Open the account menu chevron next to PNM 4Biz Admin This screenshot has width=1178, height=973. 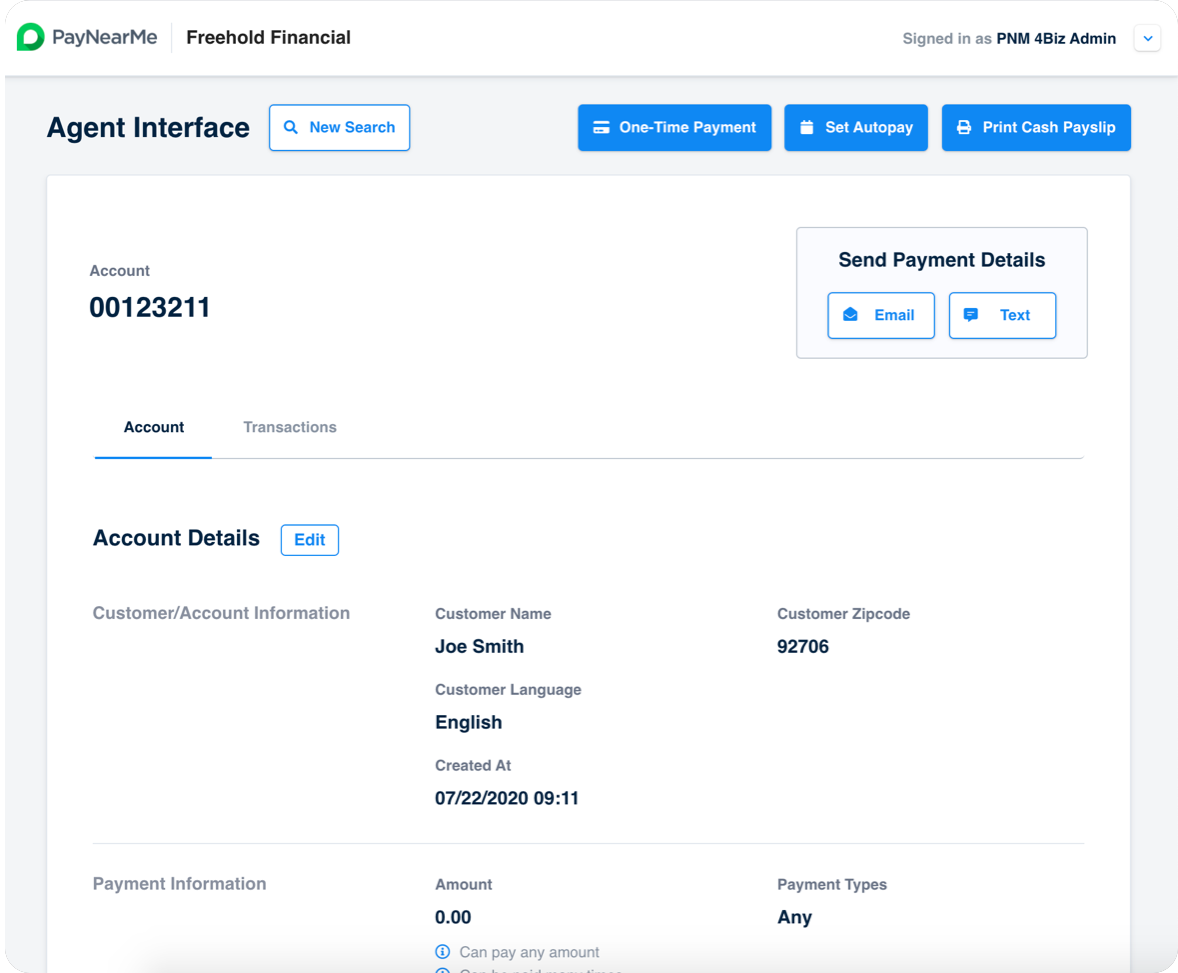(1147, 37)
